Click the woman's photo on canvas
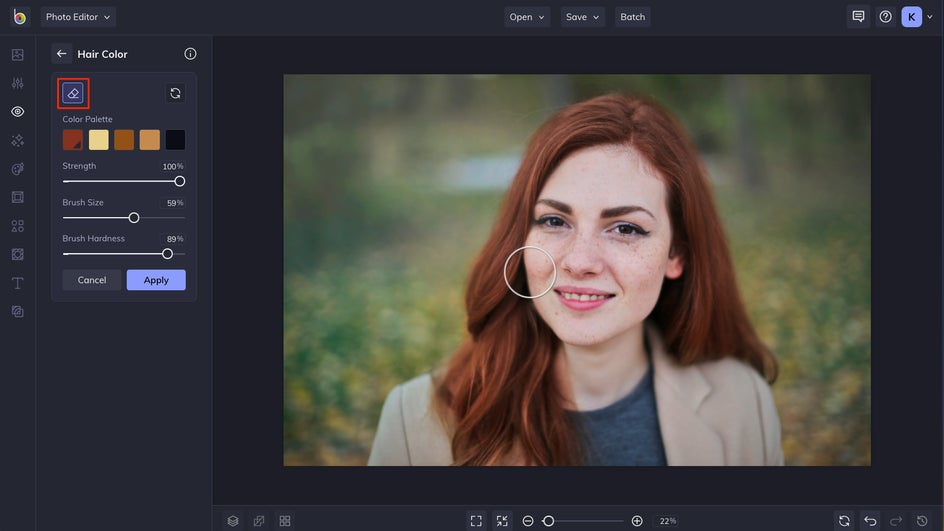 point(577,270)
